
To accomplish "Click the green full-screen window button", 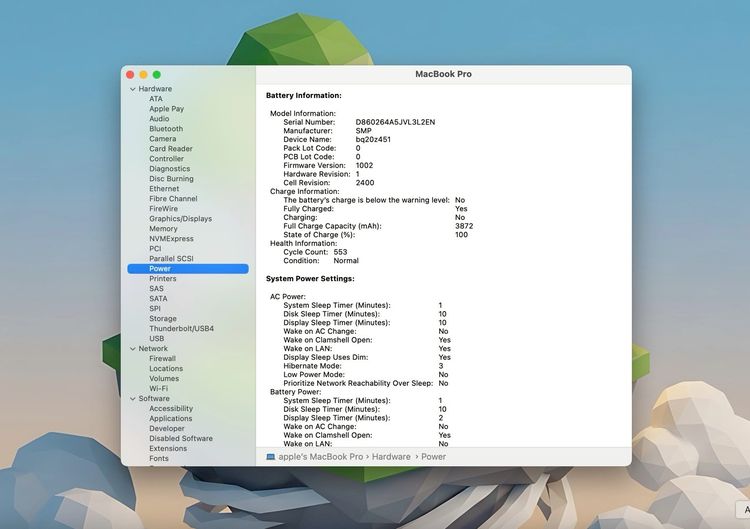I will [157, 75].
